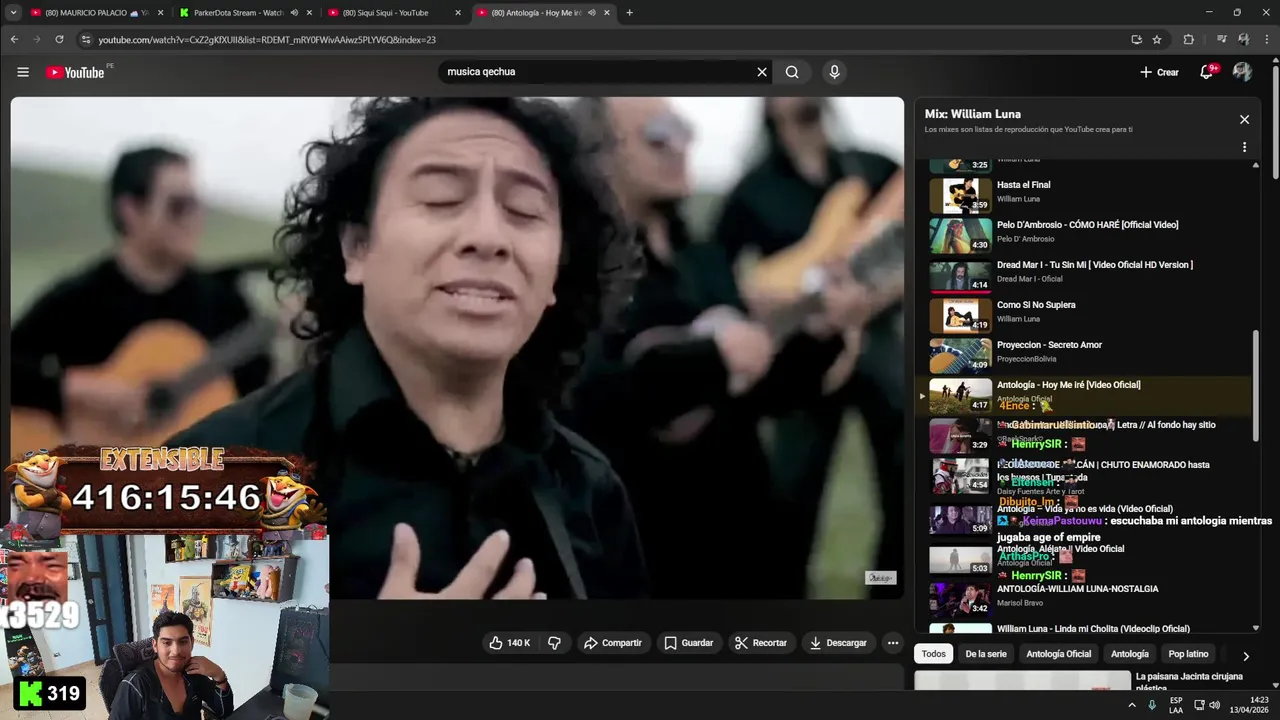Select the De la serie chip
The height and width of the screenshot is (720, 1280).
(986, 654)
